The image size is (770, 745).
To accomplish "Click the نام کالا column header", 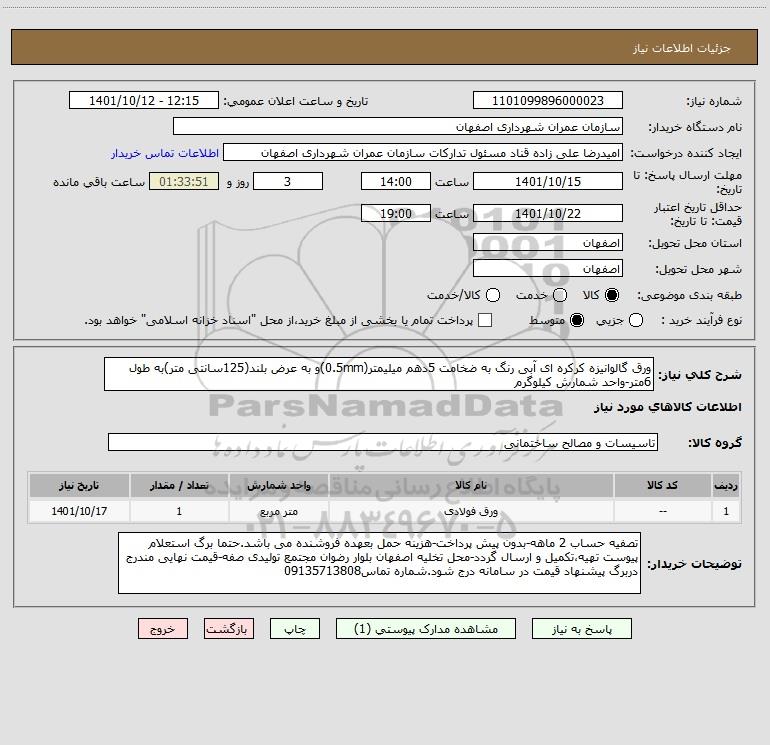I will [471, 485].
